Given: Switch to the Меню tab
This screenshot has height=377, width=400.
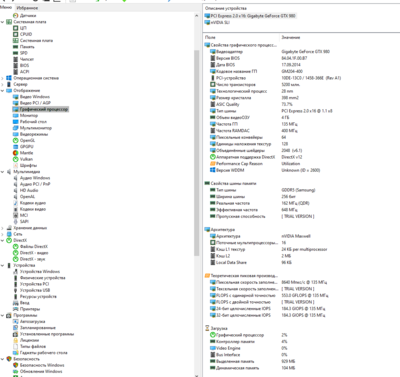Looking at the screenshot, I should coord(6,7).
